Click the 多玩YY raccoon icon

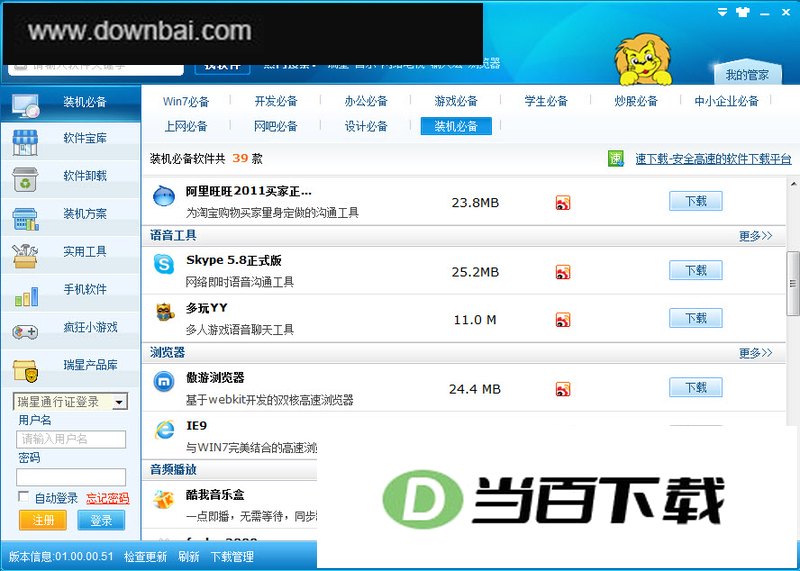164,312
